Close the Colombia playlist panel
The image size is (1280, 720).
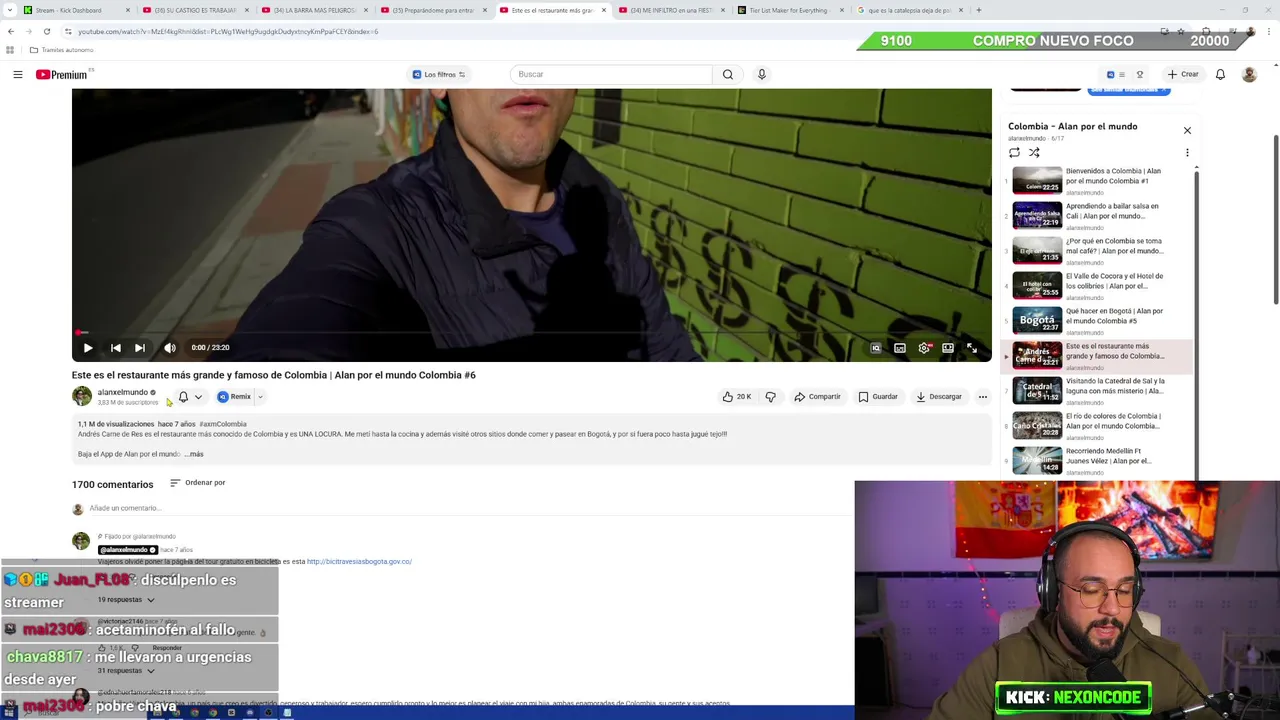coord(1187,130)
